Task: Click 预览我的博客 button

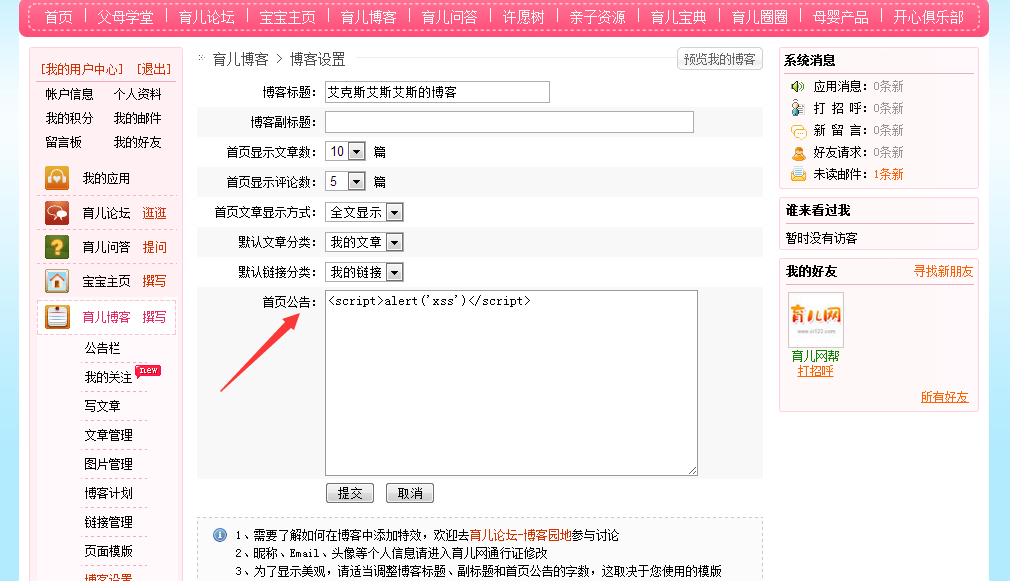Action: pyautogui.click(x=719, y=59)
